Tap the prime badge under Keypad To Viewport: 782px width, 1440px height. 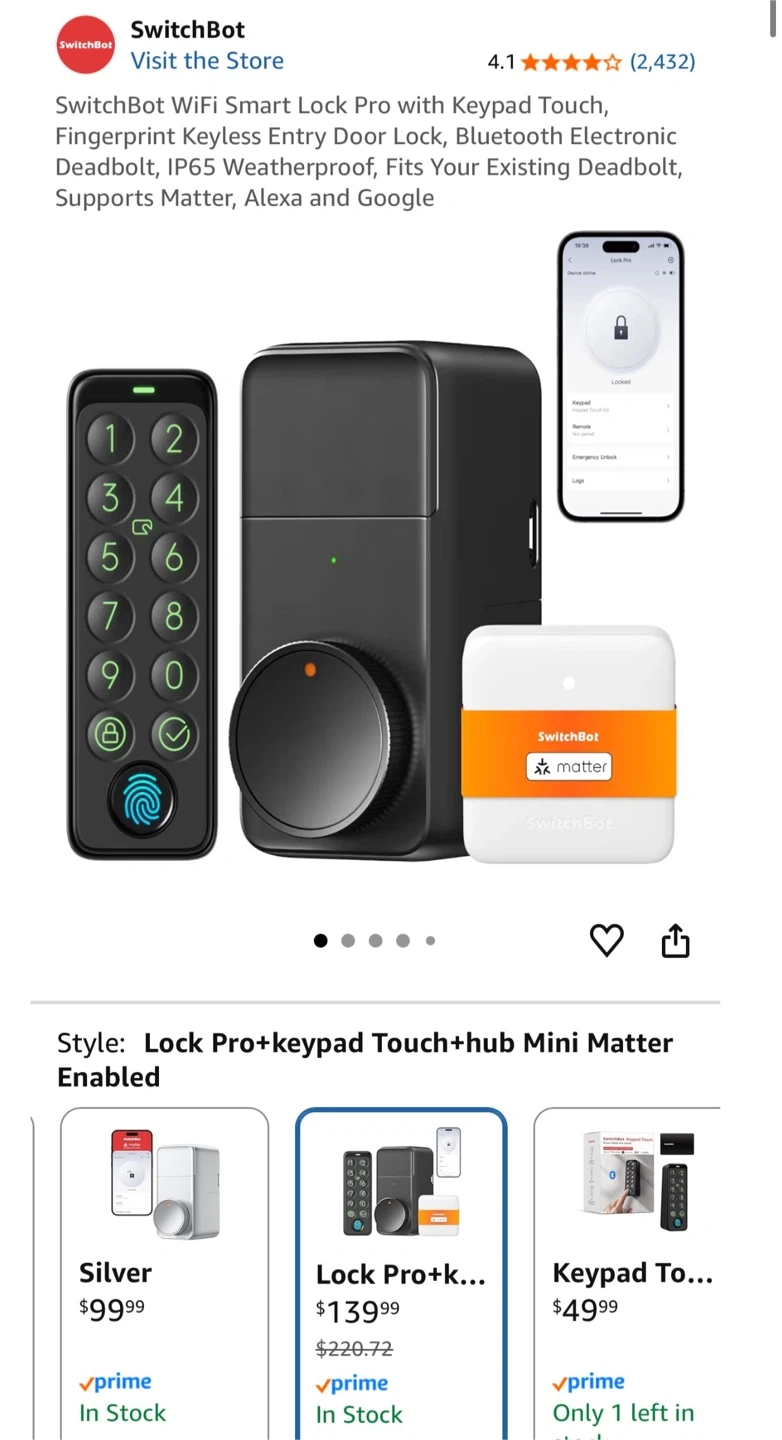pos(589,1382)
